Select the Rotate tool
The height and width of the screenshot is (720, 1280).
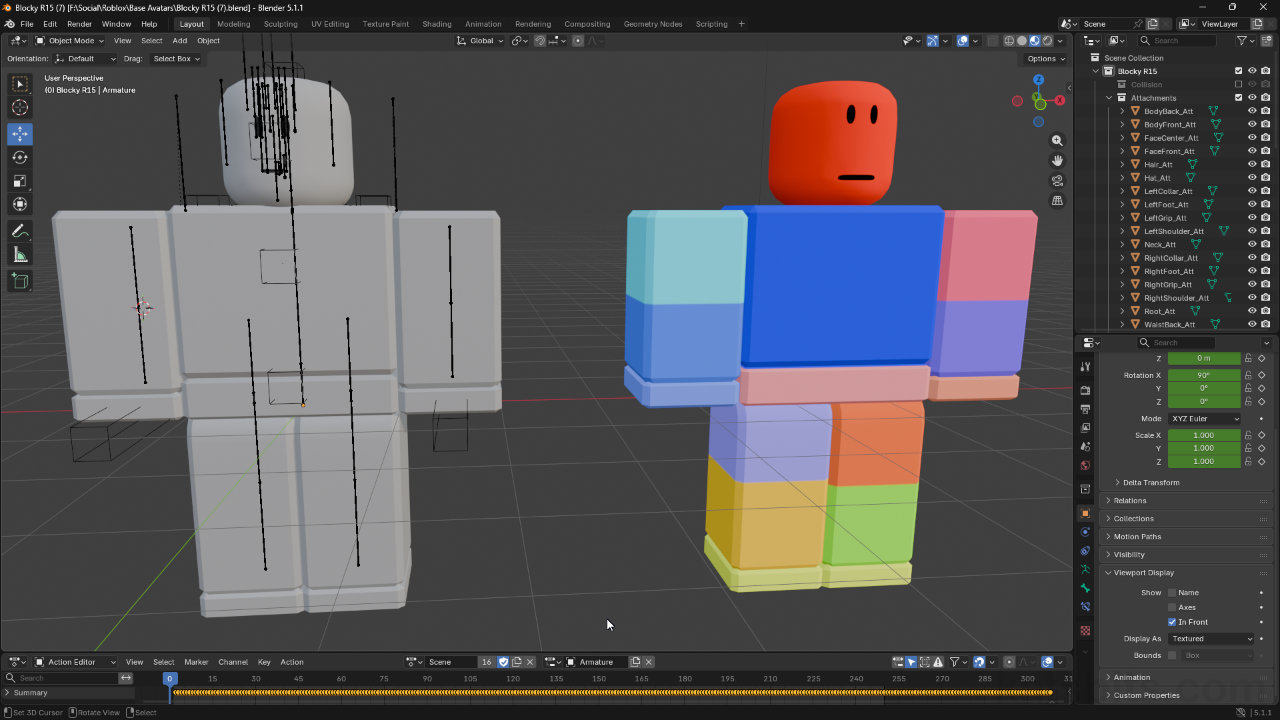pyautogui.click(x=20, y=158)
